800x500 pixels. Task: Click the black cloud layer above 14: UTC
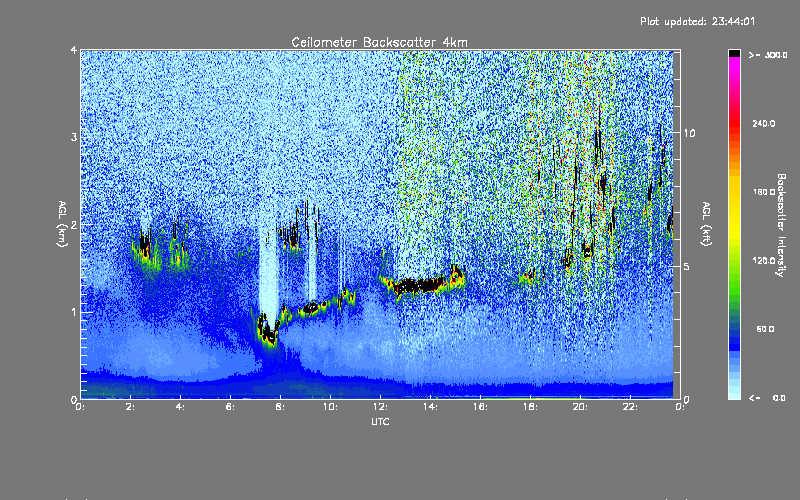point(422,285)
